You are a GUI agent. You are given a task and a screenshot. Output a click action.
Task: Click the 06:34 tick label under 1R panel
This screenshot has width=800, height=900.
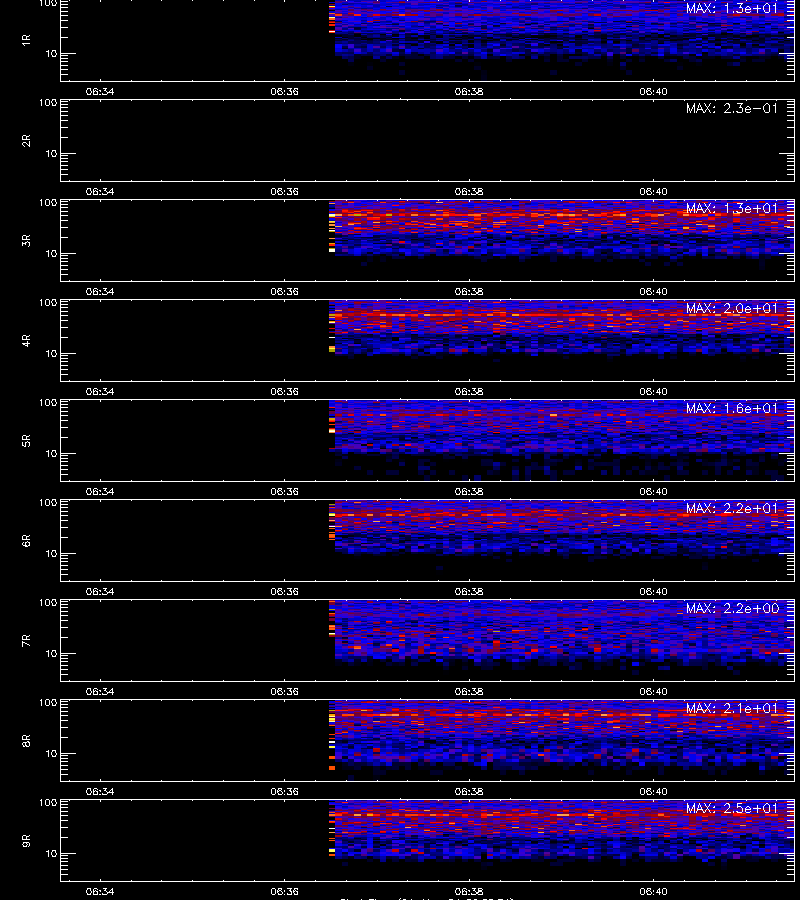[x=100, y=91]
